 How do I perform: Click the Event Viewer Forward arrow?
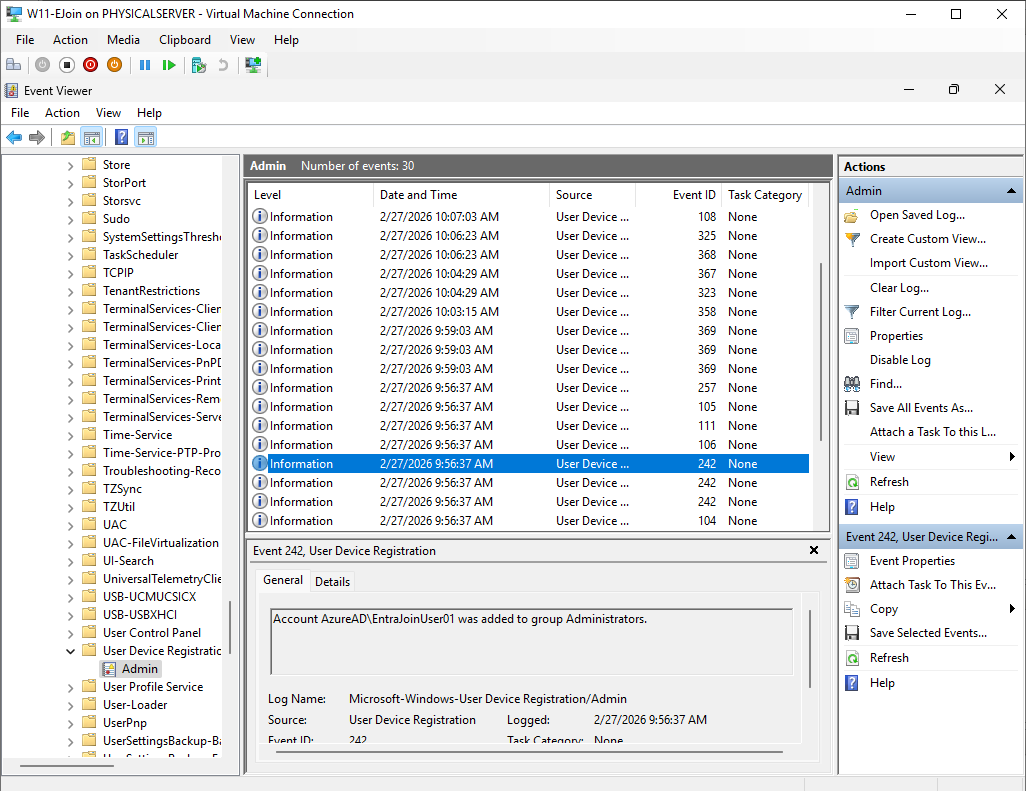click(37, 137)
